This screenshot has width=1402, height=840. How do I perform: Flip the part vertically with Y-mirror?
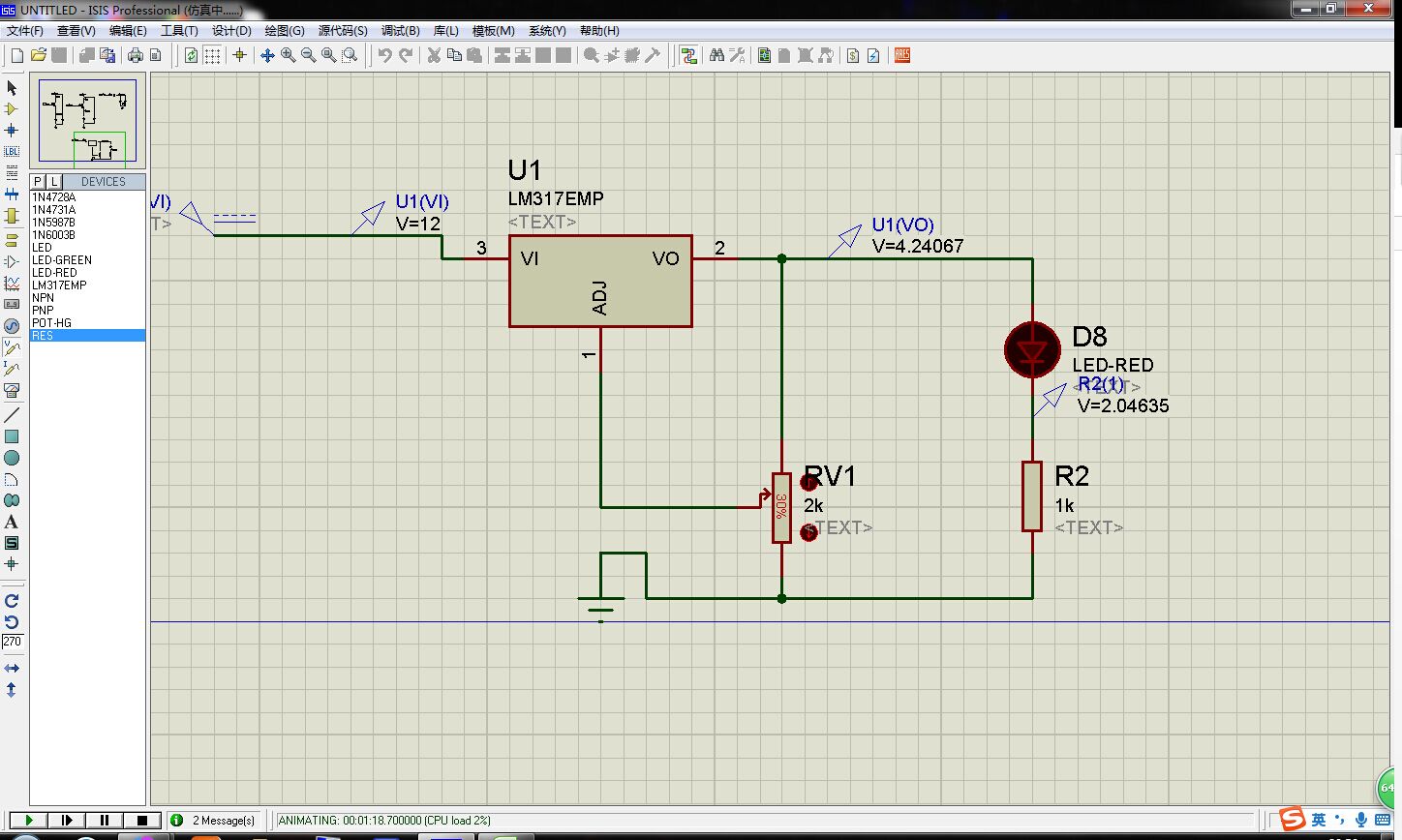[12, 689]
